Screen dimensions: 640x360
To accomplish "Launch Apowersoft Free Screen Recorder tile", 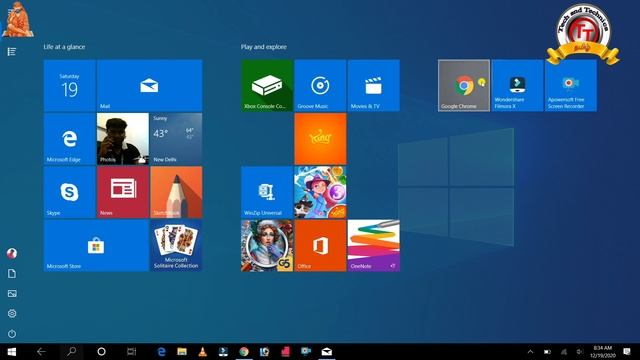I will point(571,85).
